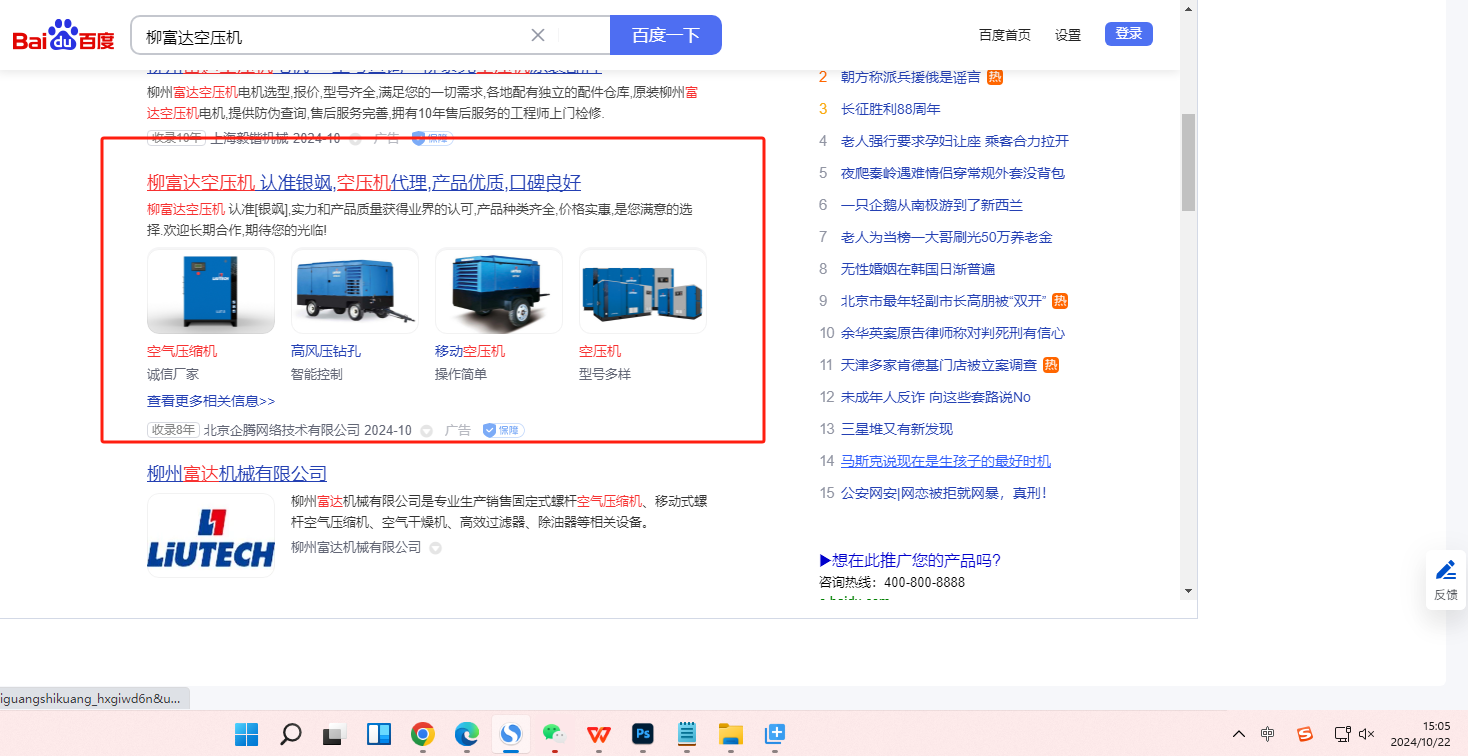Click the page scrollbar down arrow
The height and width of the screenshot is (756, 1468).
pyautogui.click(x=1188, y=591)
